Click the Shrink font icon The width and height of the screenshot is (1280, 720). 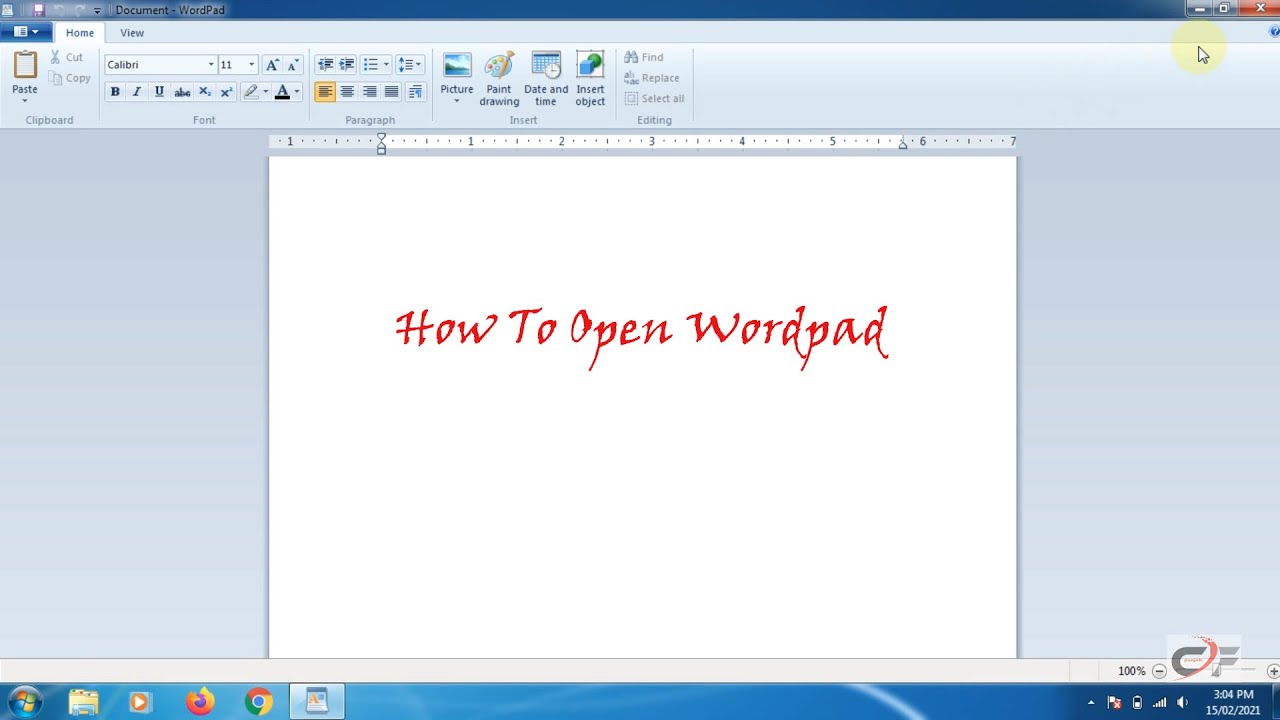tap(293, 65)
